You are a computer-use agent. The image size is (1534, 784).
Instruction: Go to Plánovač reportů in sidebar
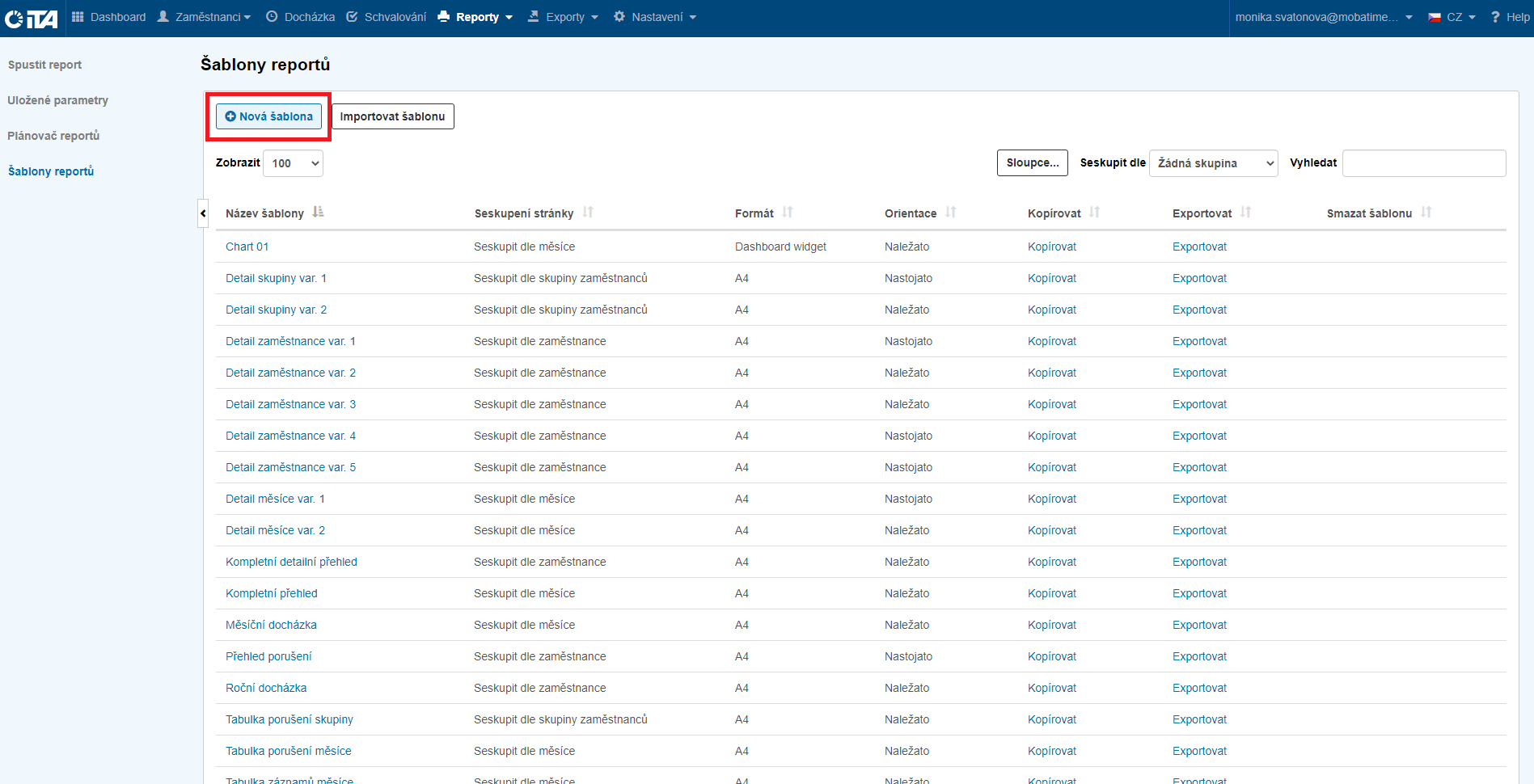pyautogui.click(x=53, y=136)
